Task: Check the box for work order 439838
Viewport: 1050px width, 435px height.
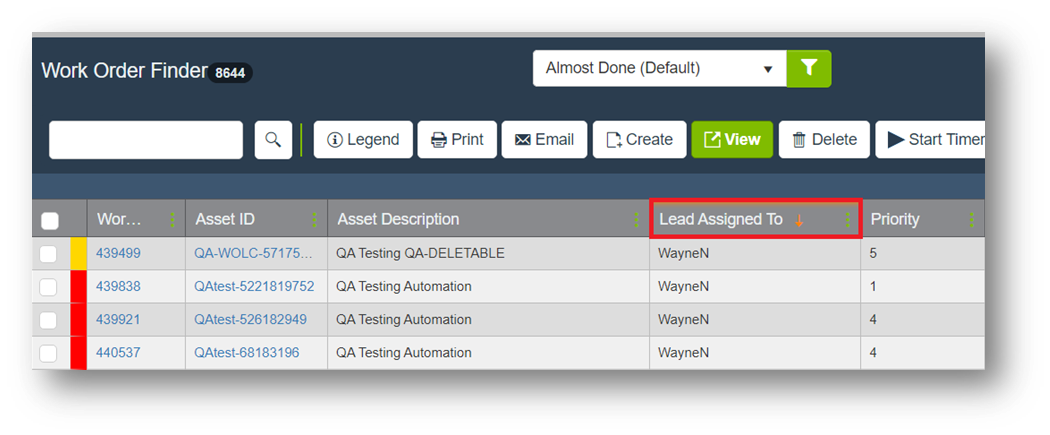Action: [48, 287]
